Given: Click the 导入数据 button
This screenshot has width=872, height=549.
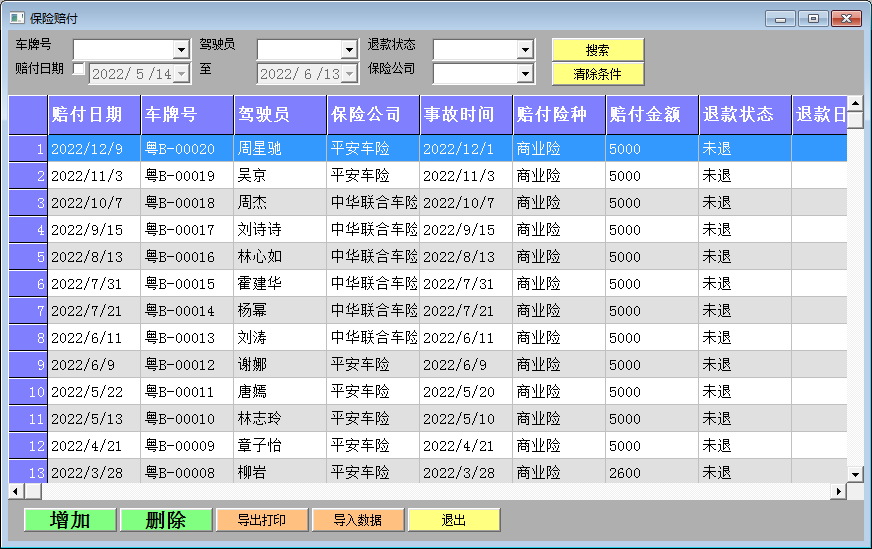Looking at the screenshot, I should coord(358,520).
